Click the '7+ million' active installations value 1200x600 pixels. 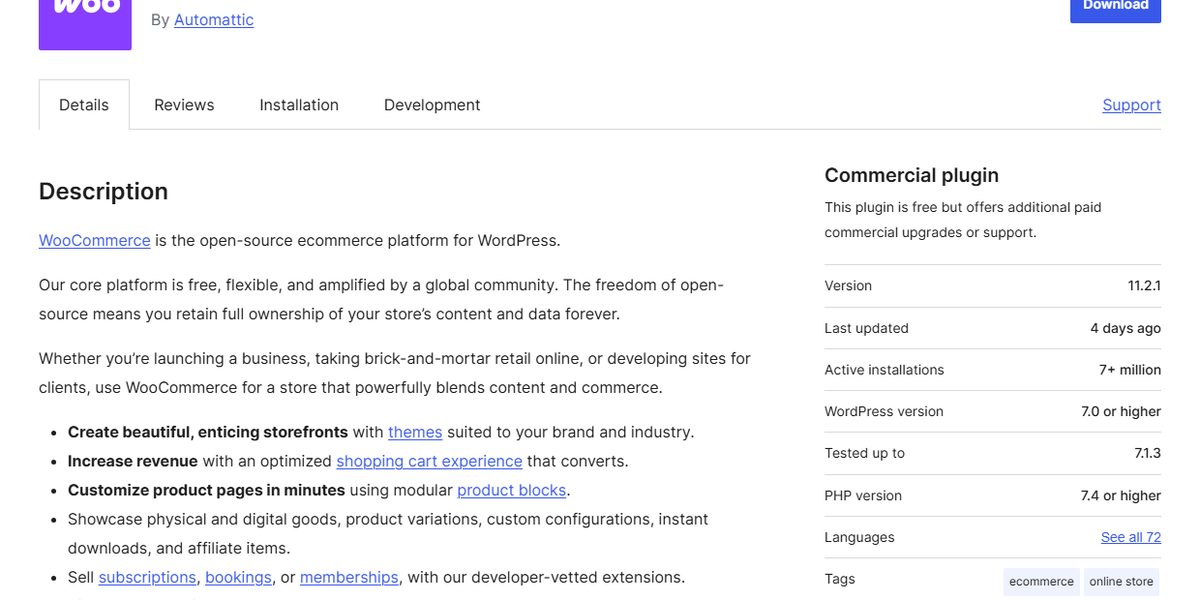1130,370
